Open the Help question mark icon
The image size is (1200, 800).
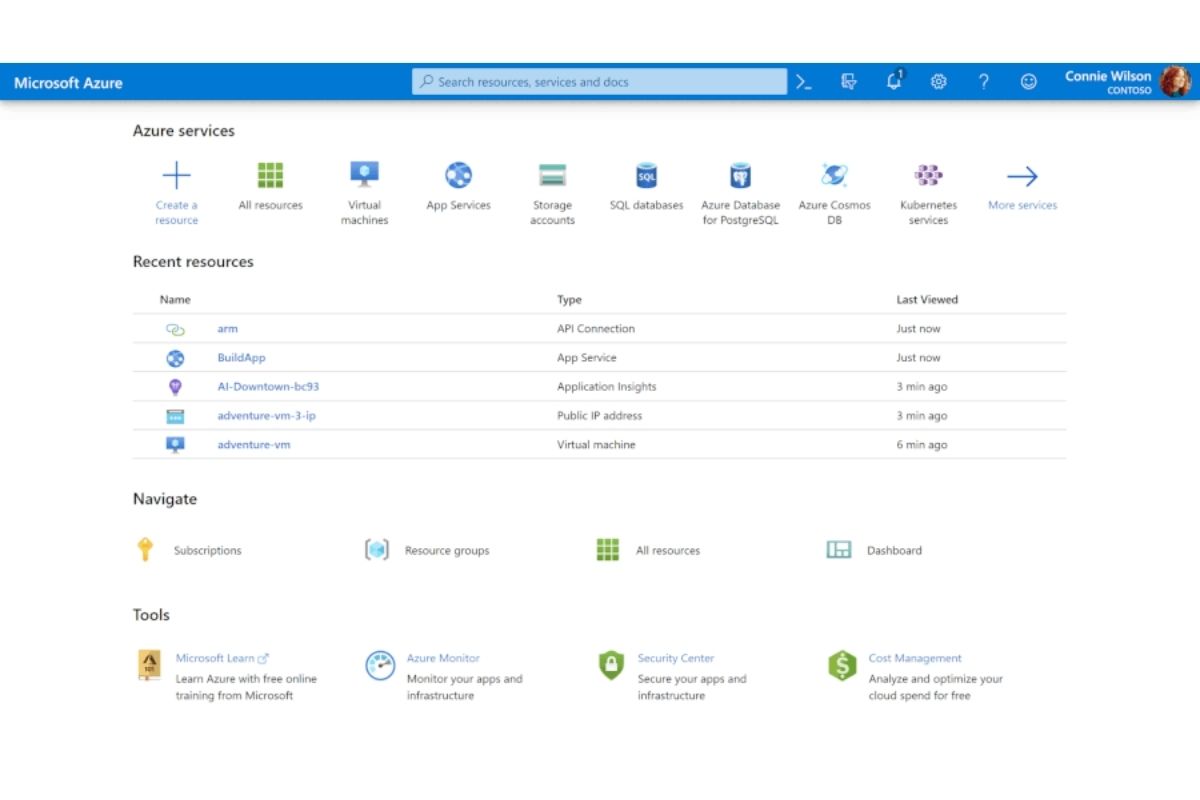[984, 82]
